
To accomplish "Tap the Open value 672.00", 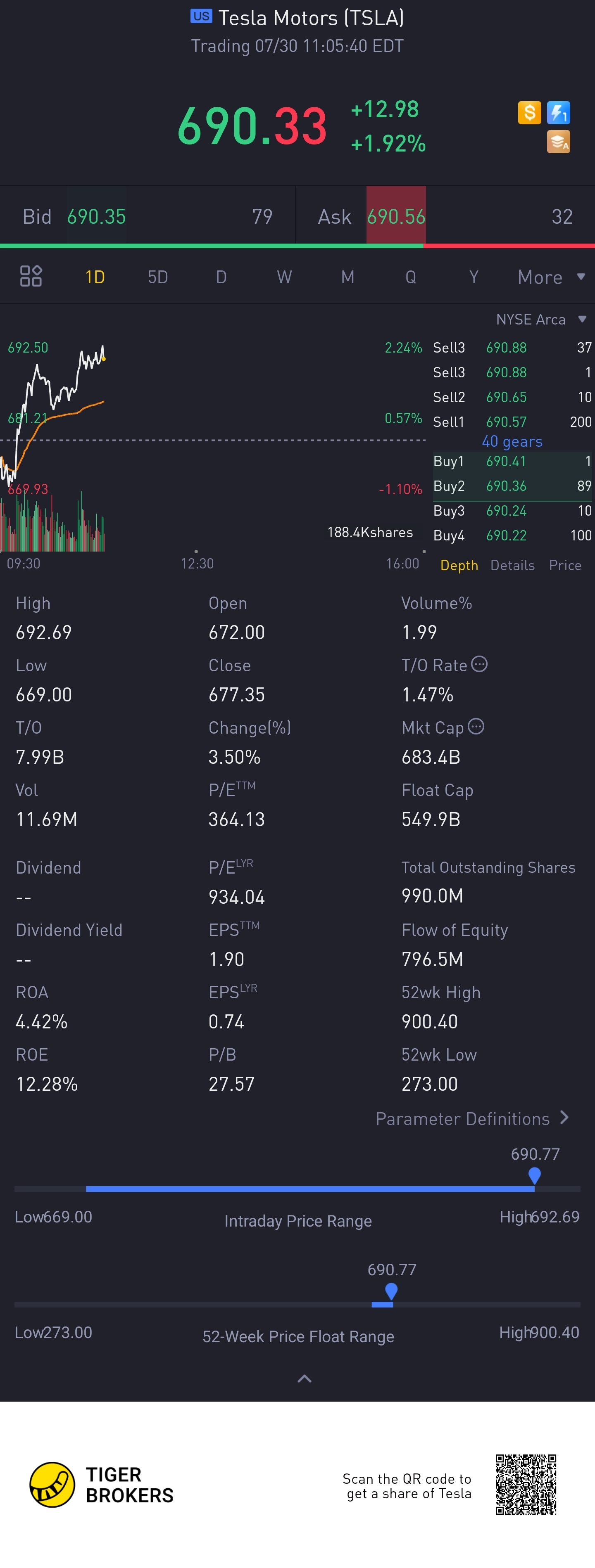I will tap(237, 632).
